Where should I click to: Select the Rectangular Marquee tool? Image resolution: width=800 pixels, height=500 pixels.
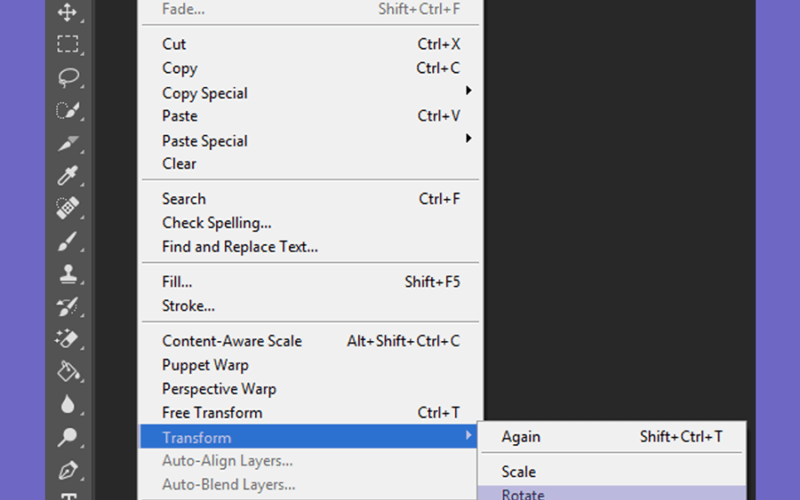68,44
